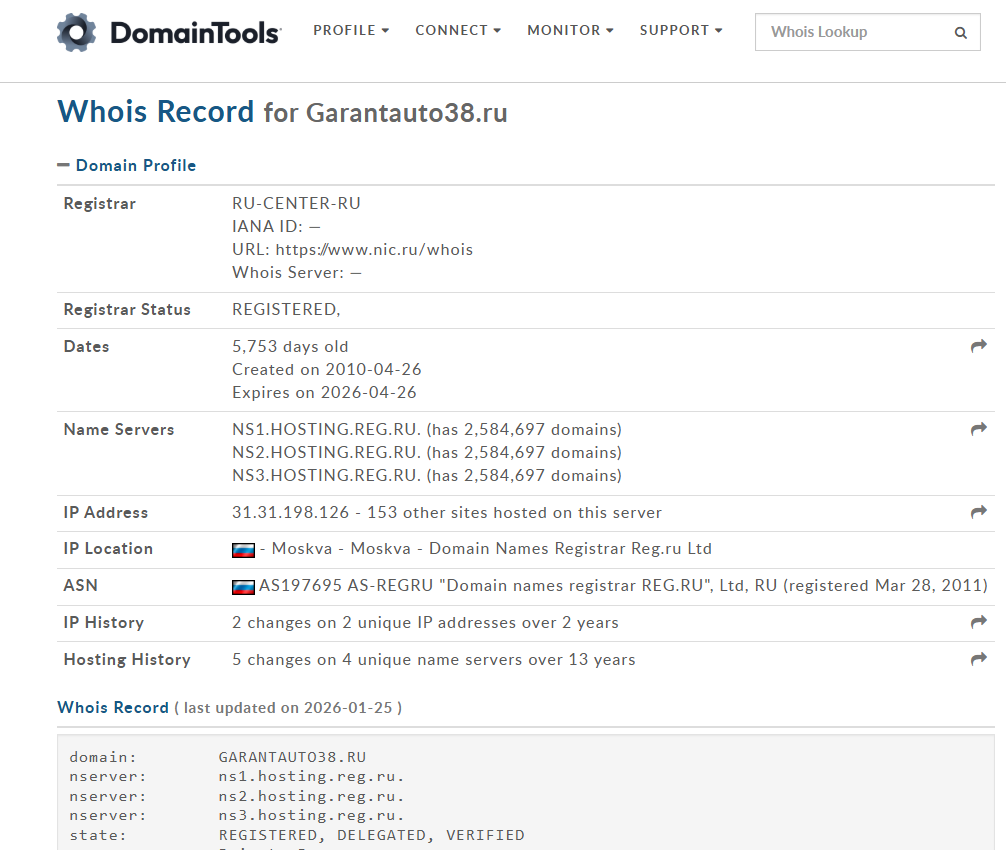This screenshot has width=1006, height=850.
Task: Click the search magnifier icon
Action: tap(960, 33)
